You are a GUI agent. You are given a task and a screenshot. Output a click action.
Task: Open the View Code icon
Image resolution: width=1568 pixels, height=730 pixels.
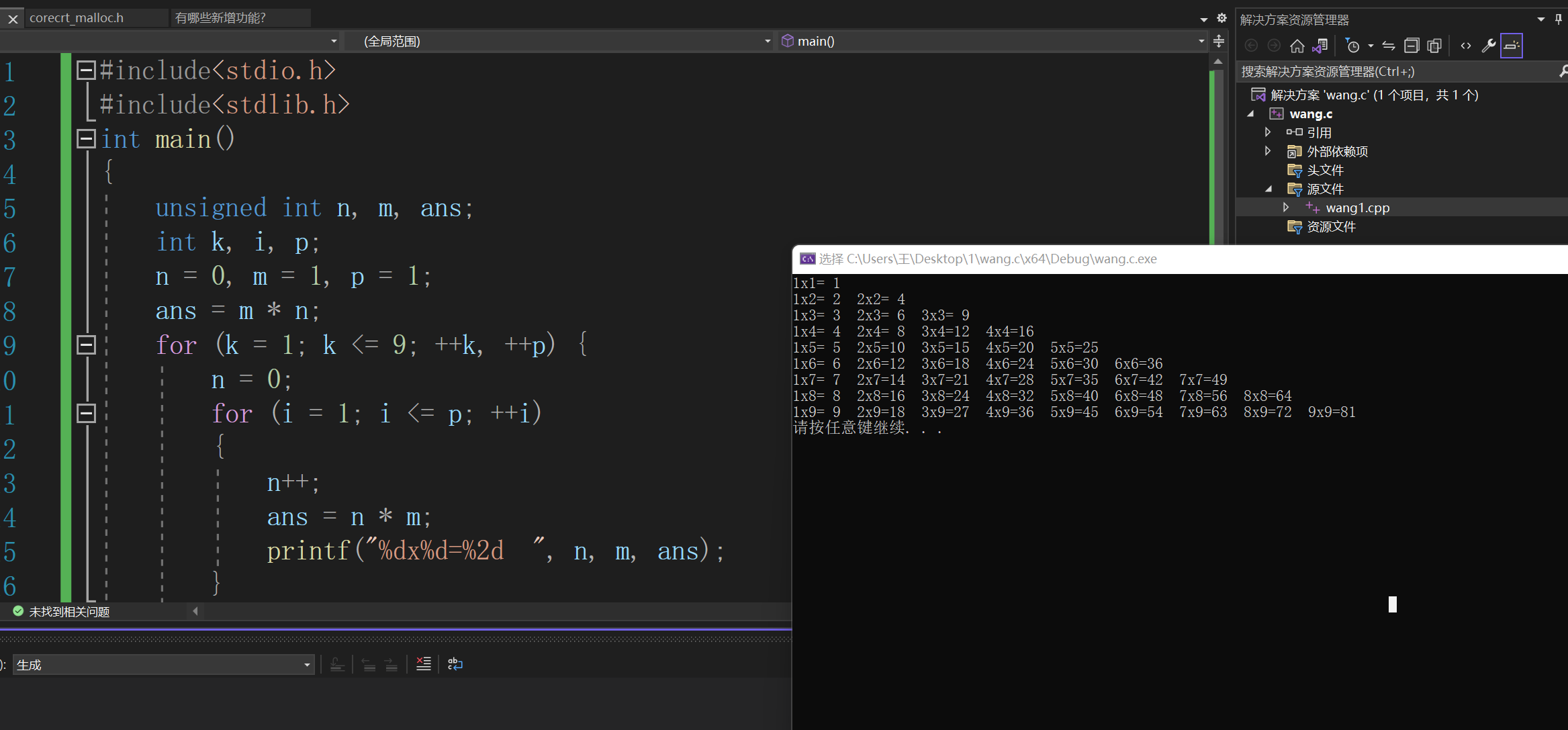[x=1466, y=46]
